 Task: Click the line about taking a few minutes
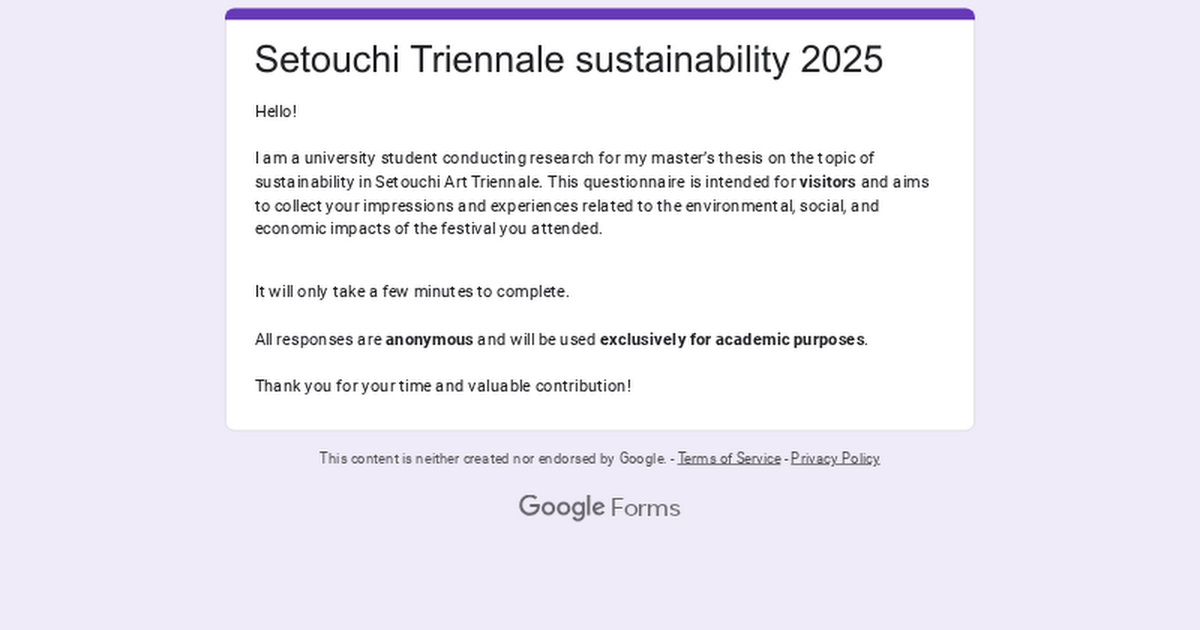[412, 292]
